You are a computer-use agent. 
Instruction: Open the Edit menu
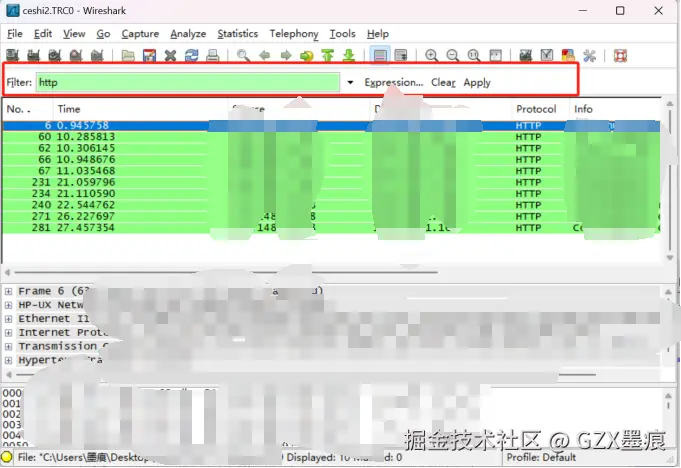[x=43, y=34]
